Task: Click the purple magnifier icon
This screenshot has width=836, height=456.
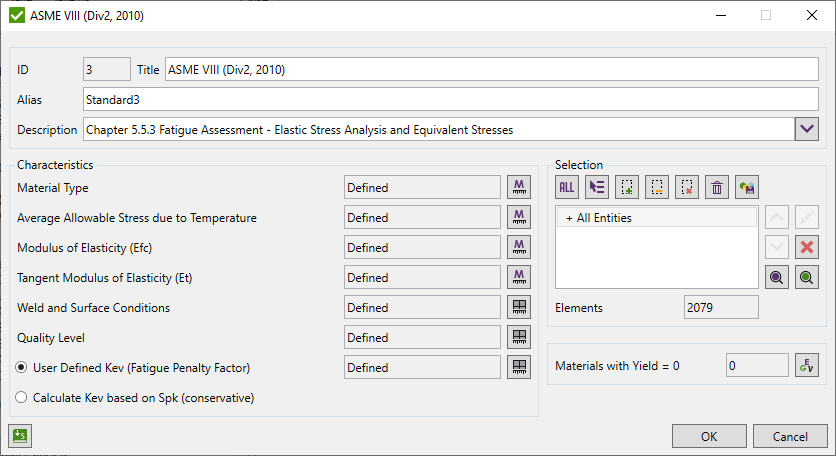Action: tap(777, 277)
